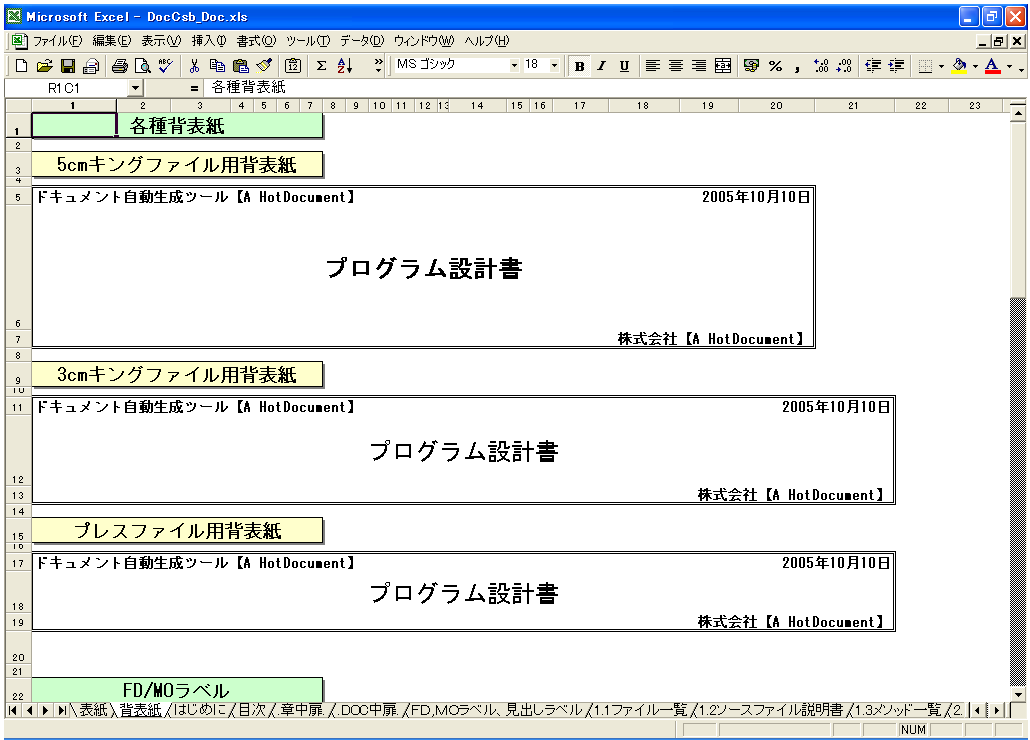Open the データ(D) menu

coord(362,41)
